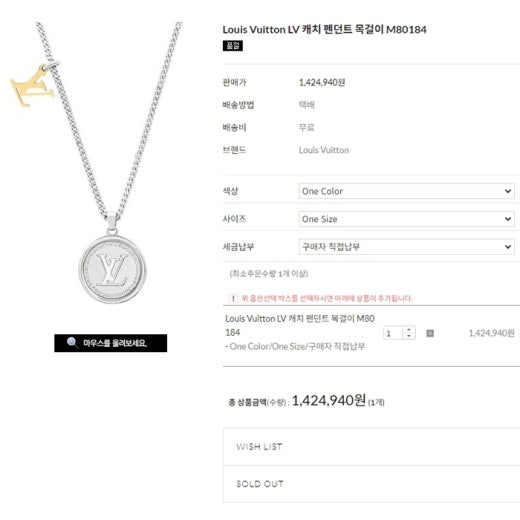Viewport: 520px width, 520px height.
Task: Click the product title ending in M80184
Action: tap(324, 29)
